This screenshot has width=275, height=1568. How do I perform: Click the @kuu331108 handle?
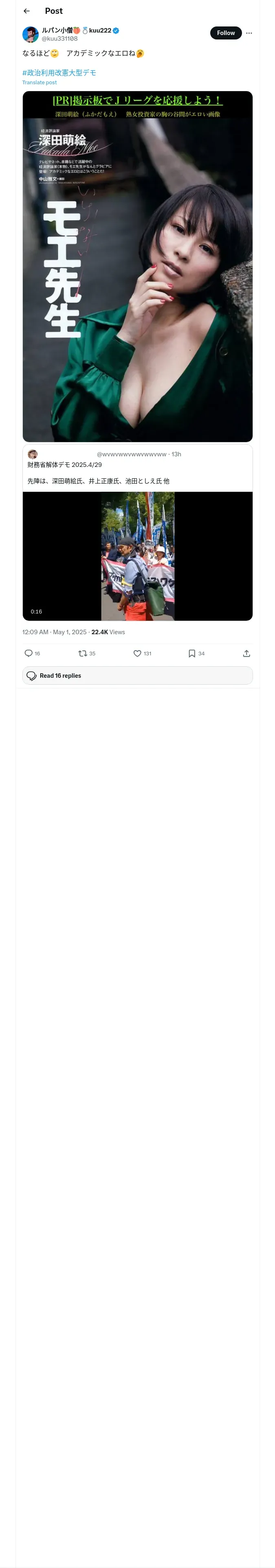coord(59,38)
